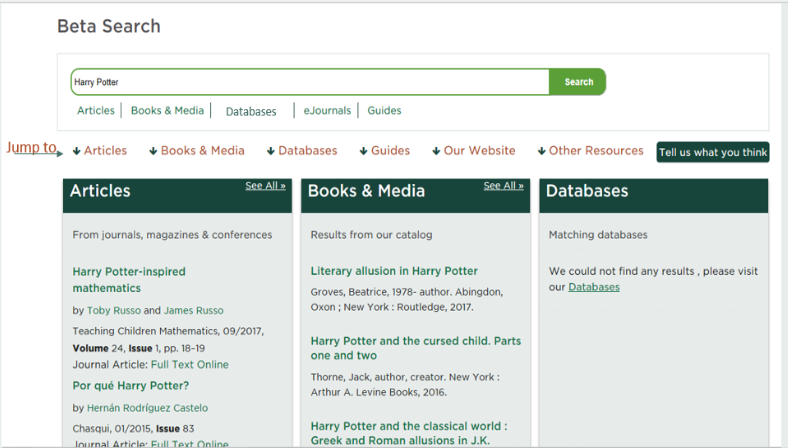Open author Toby Russo link
Image resolution: width=788 pixels, height=448 pixels.
coord(114,311)
